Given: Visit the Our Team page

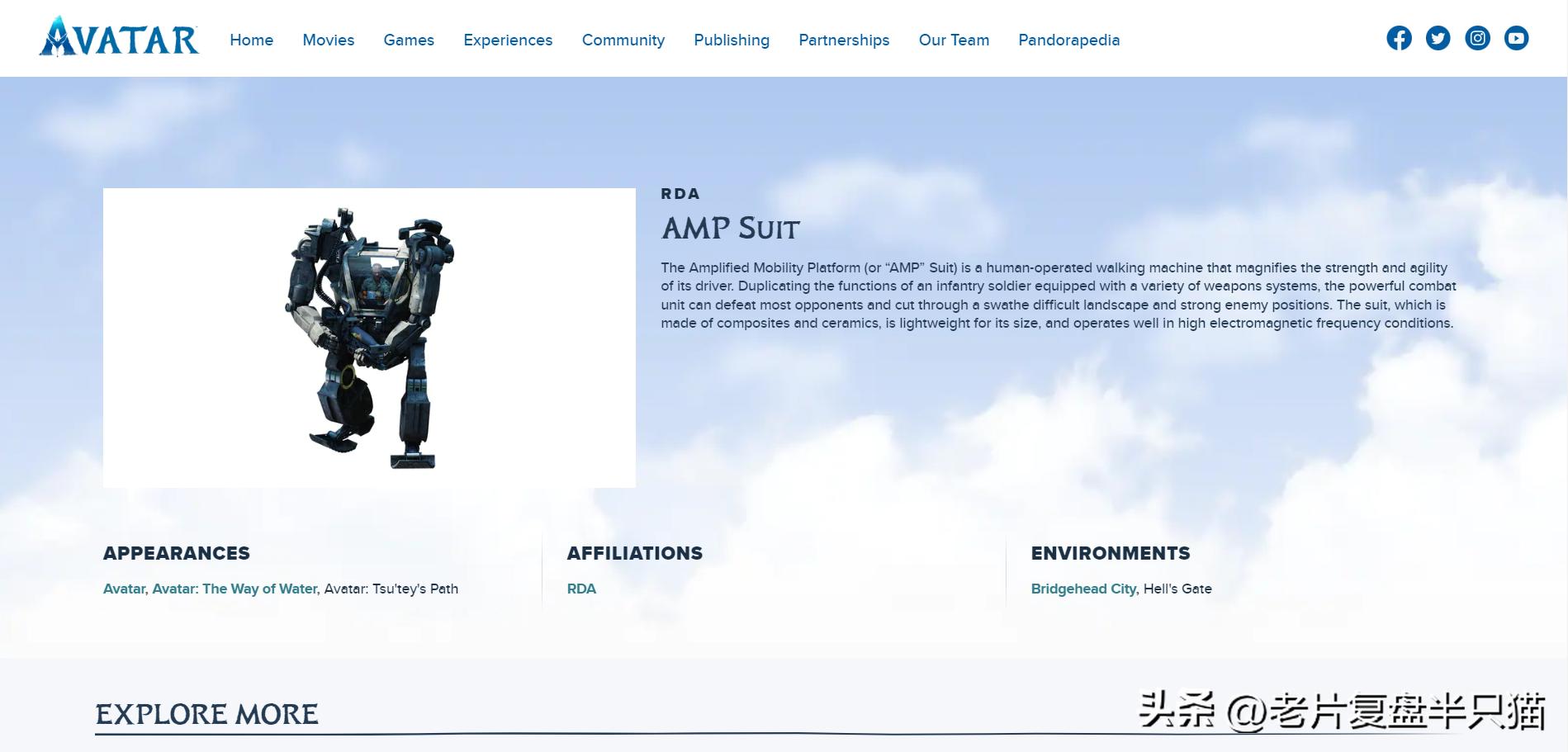Looking at the screenshot, I should [954, 40].
